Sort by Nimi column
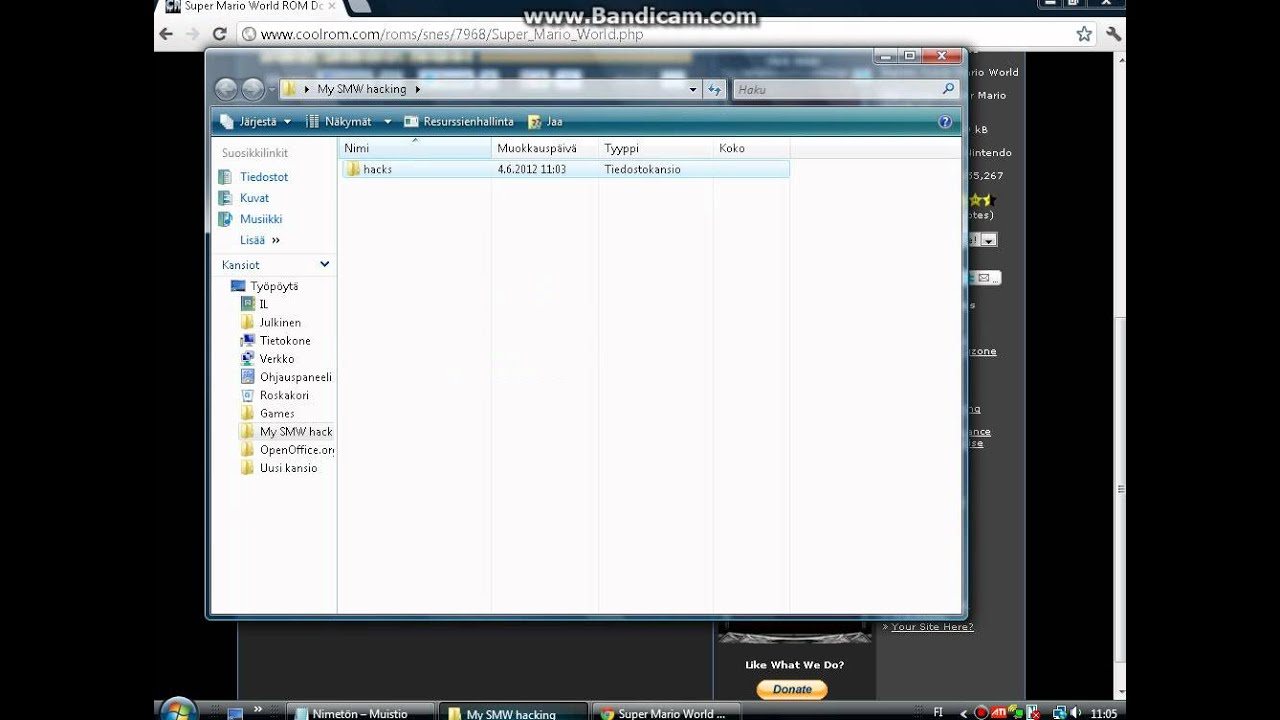The height and width of the screenshot is (720, 1280). [415, 148]
